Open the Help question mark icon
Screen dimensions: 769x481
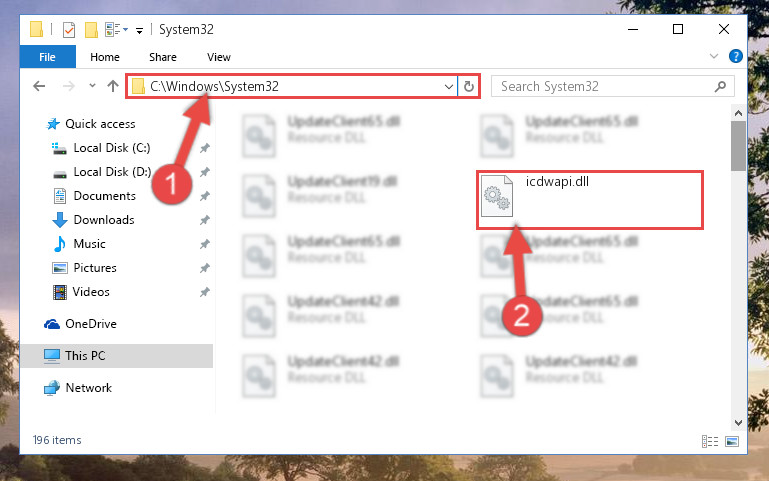point(736,56)
